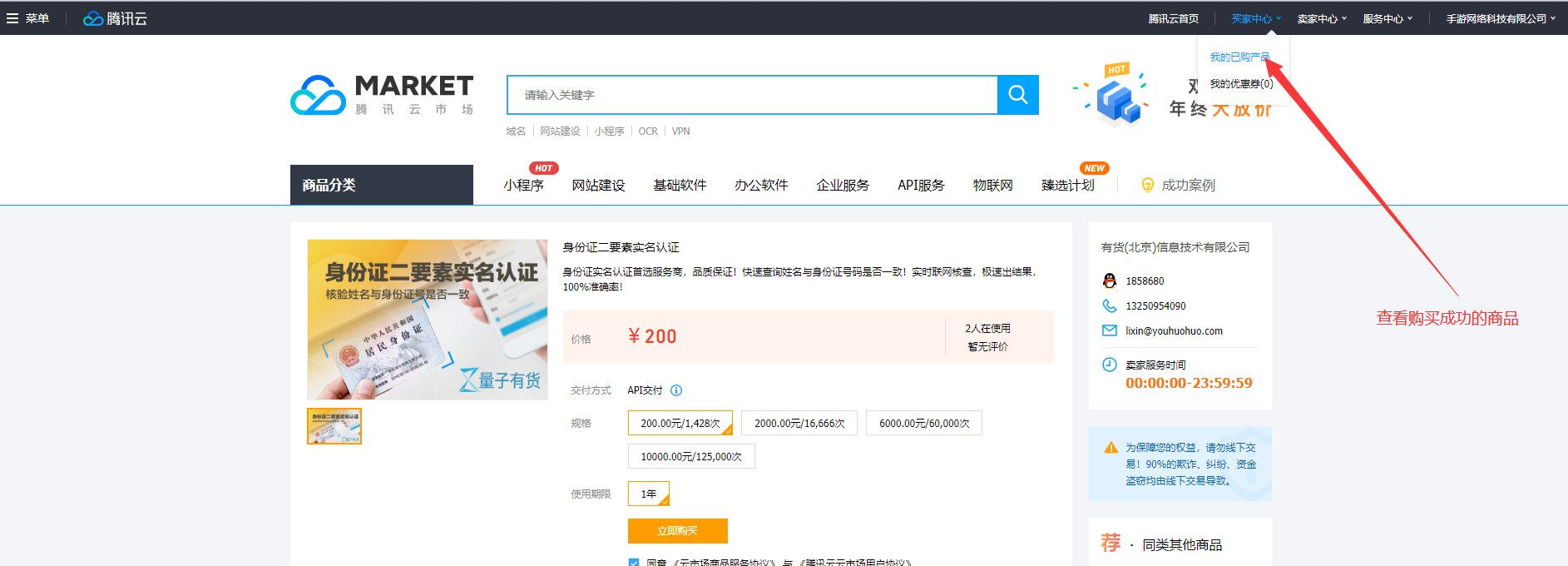
Task: Open 我的已购产品 menu entry
Action: click(1239, 57)
